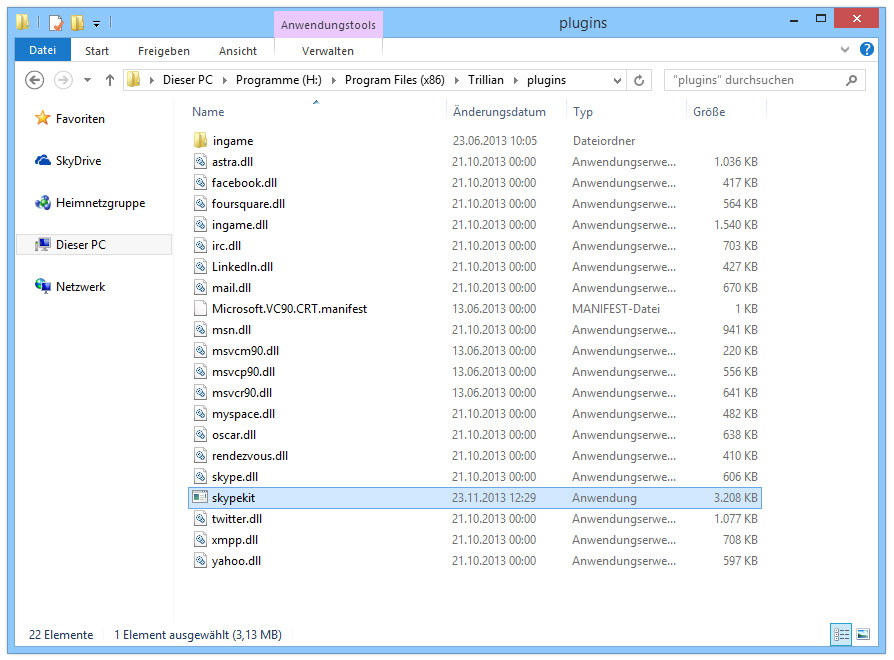The image size is (894, 660).
Task: Select Microsoft.VC90.CRT.manifest file icon
Action: click(x=200, y=308)
